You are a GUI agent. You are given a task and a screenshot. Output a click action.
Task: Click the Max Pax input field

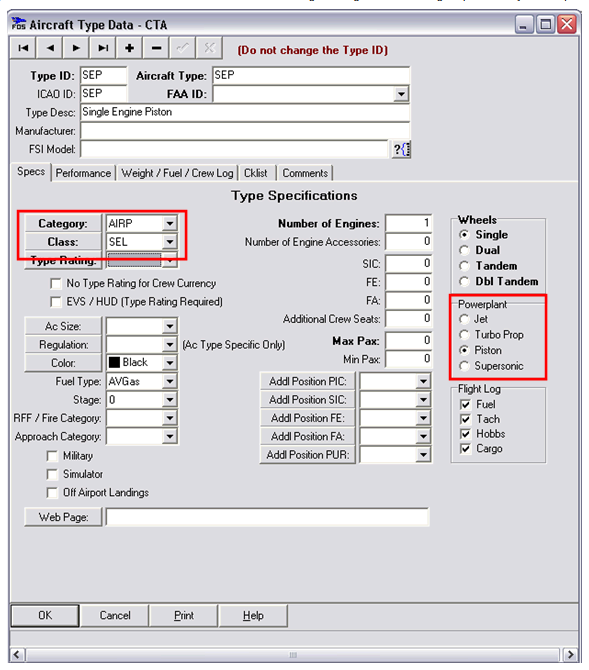point(408,341)
